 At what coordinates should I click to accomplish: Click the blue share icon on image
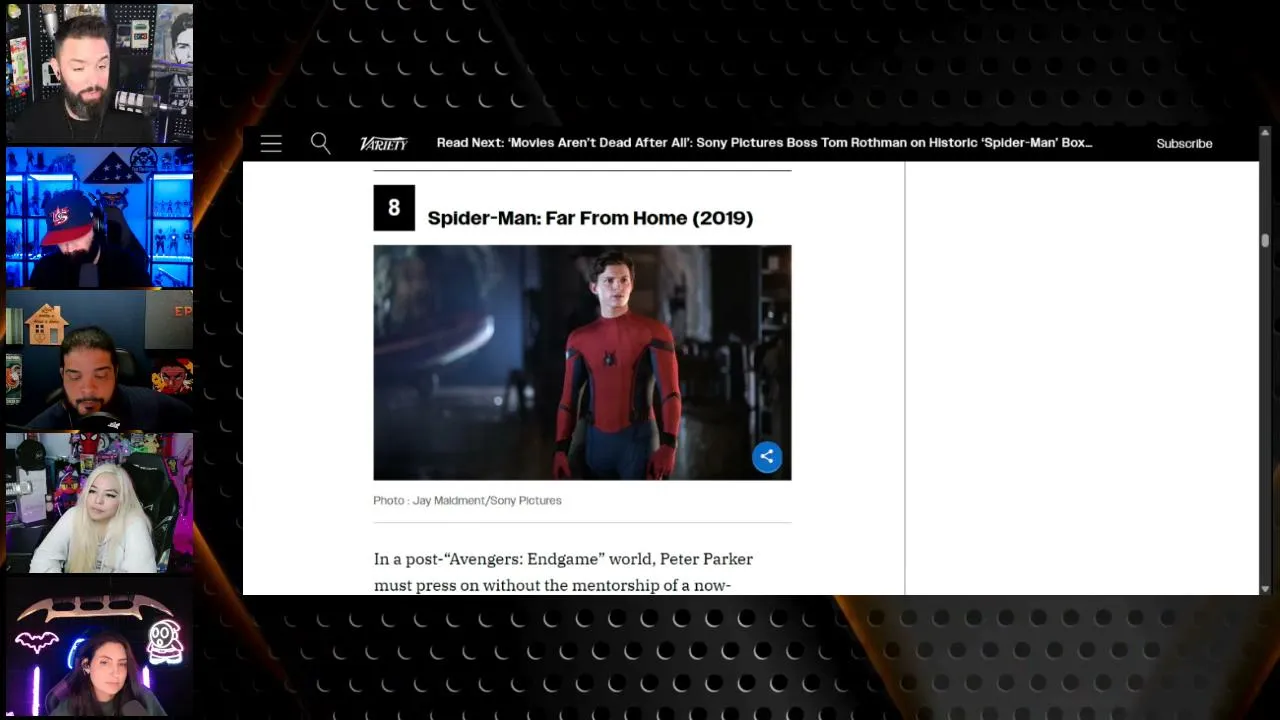coord(767,457)
